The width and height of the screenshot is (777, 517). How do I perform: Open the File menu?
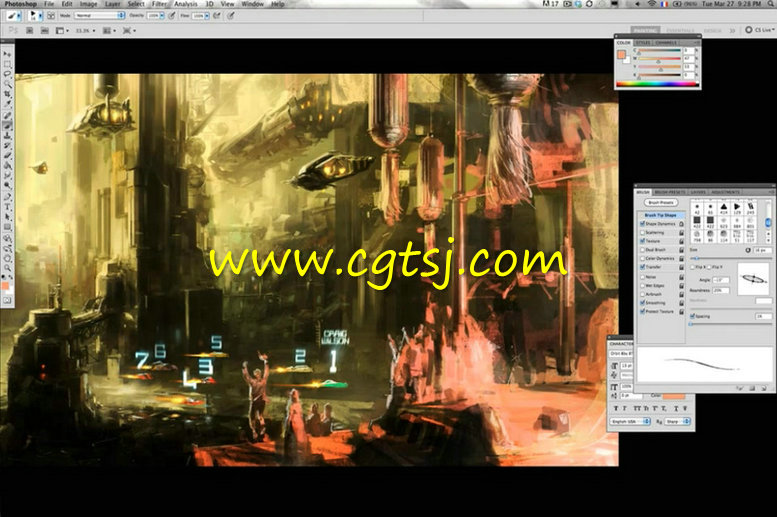49,3
